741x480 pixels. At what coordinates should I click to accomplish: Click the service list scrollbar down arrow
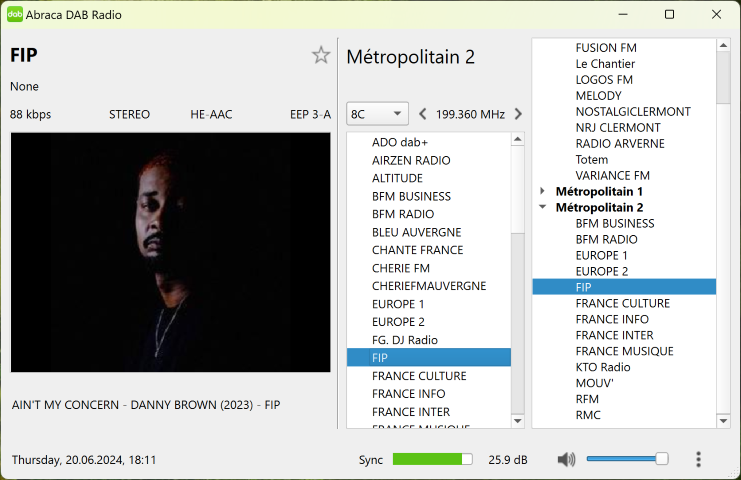click(x=518, y=421)
